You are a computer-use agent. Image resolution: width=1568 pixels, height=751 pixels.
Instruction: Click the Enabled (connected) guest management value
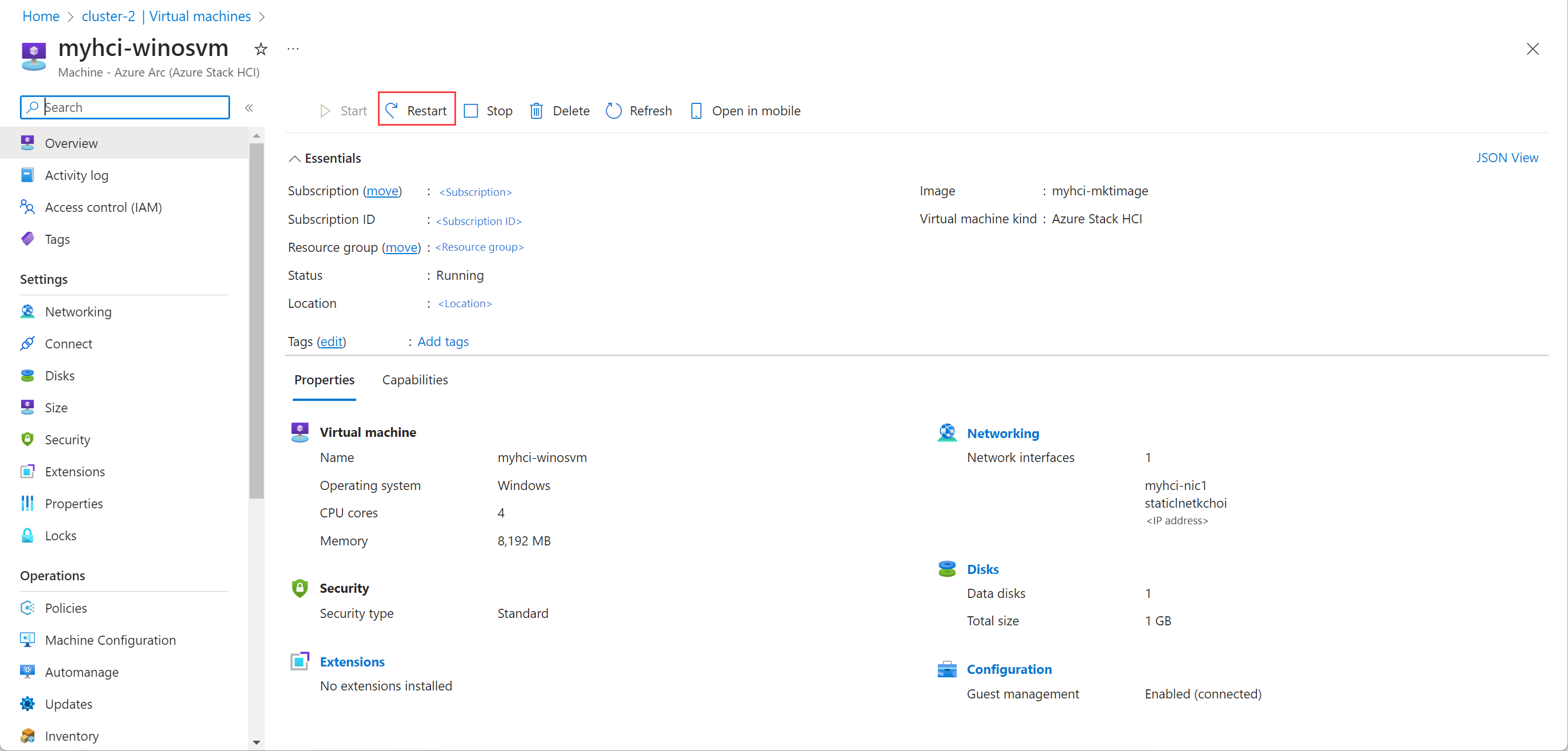[1202, 694]
